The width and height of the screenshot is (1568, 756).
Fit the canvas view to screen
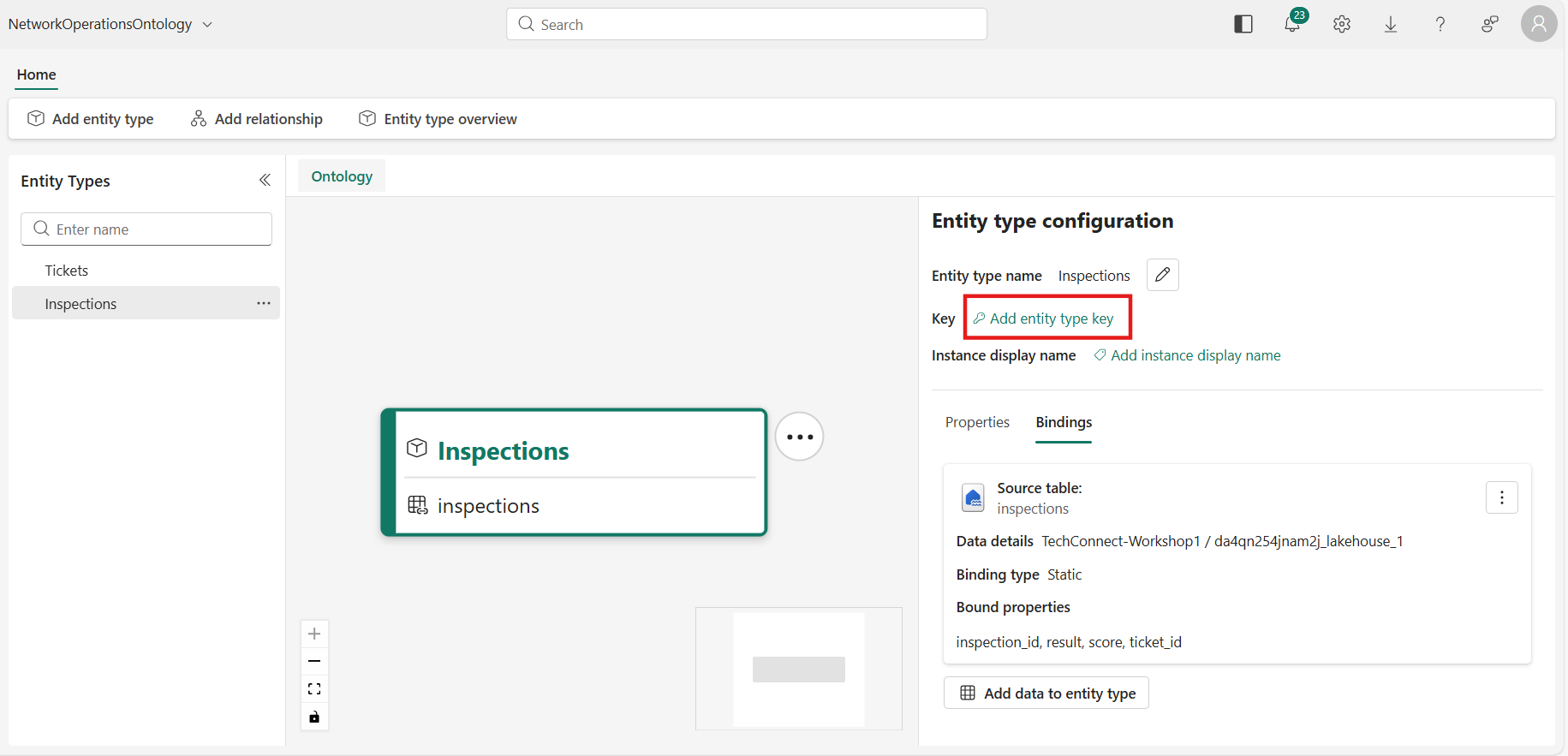(x=314, y=688)
